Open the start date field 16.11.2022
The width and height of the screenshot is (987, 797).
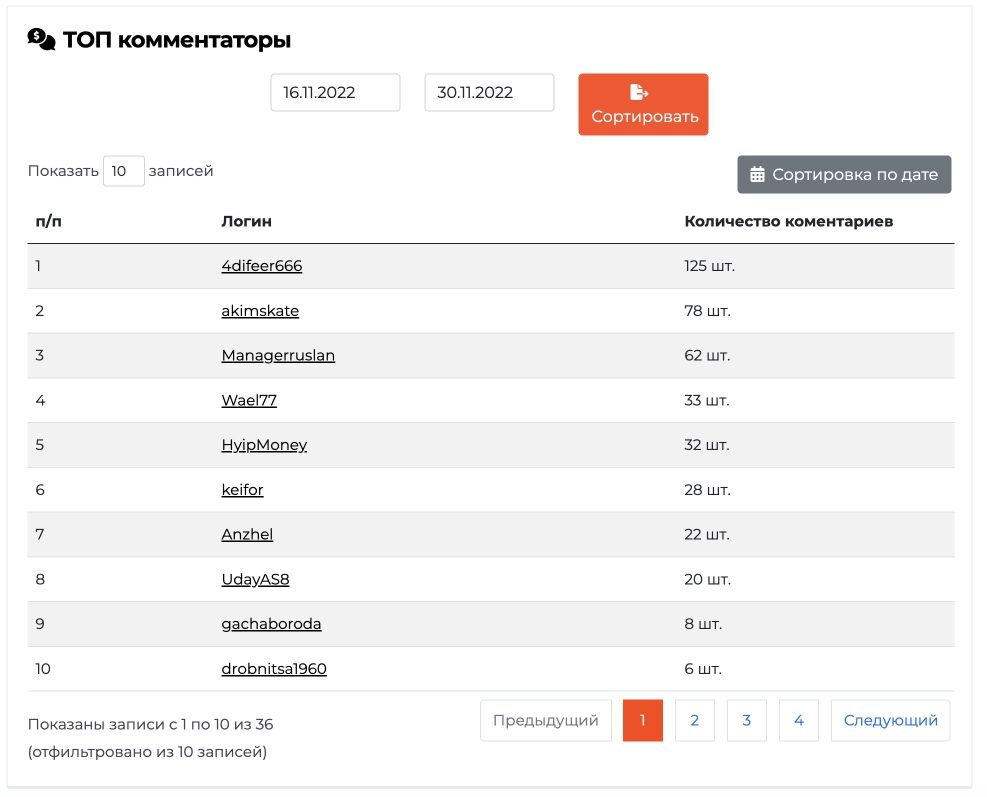[x=336, y=93]
